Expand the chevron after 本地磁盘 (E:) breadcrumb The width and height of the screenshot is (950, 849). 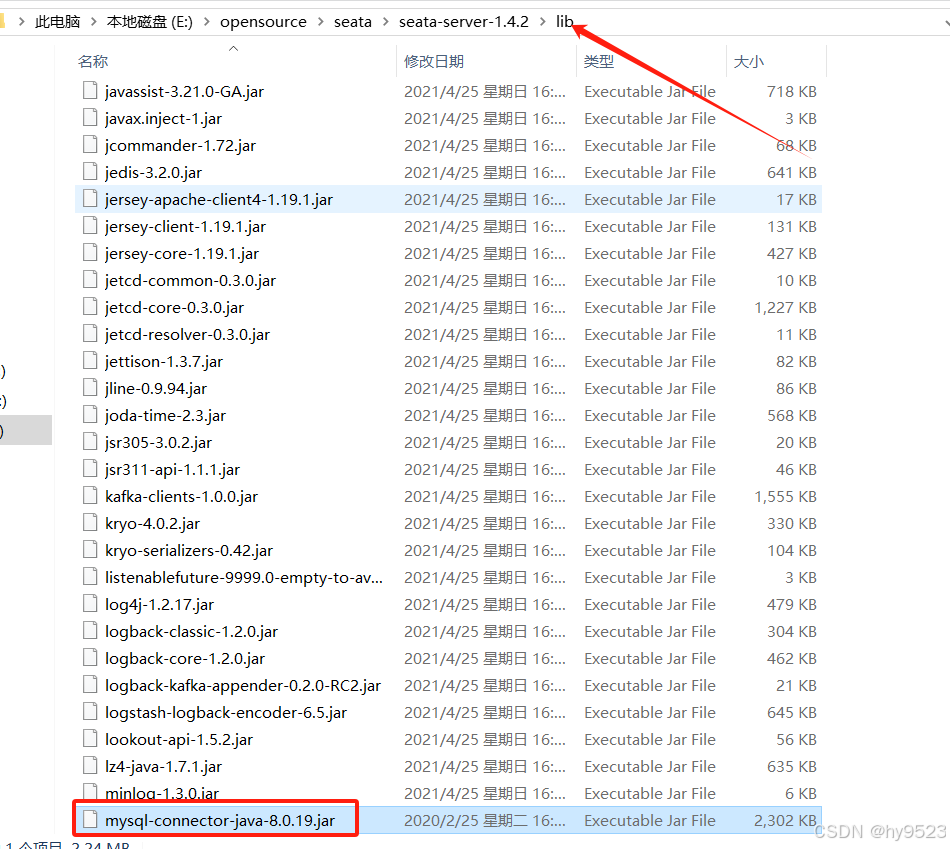tap(207, 22)
